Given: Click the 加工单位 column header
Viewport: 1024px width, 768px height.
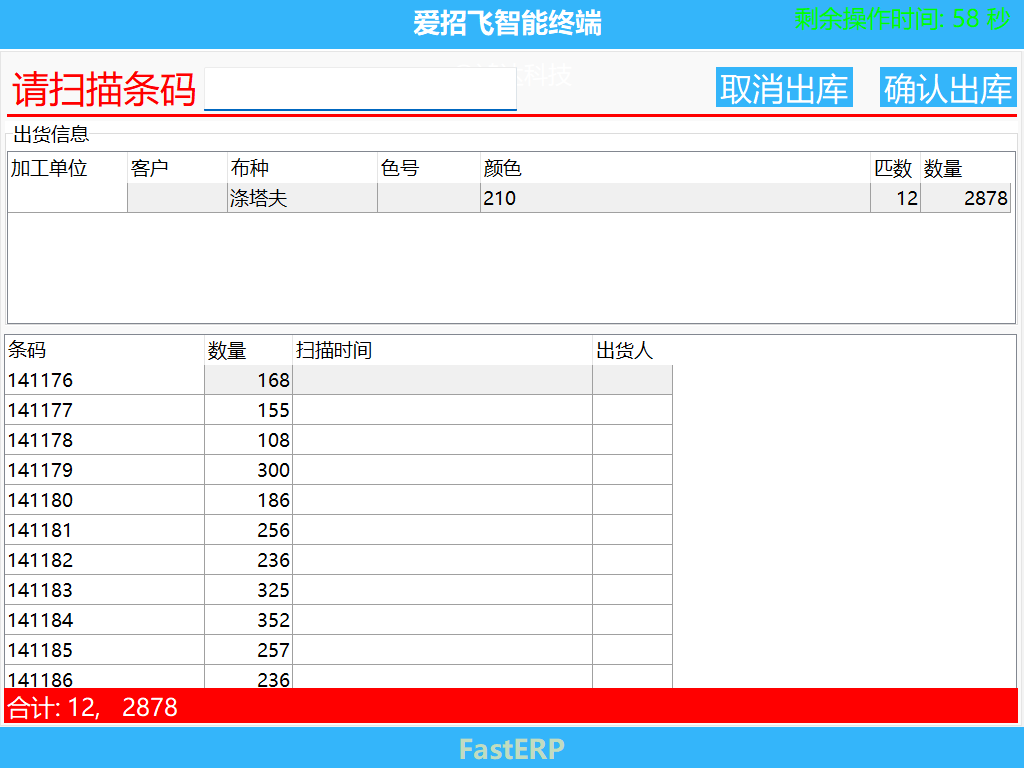Looking at the screenshot, I should coord(45,169).
